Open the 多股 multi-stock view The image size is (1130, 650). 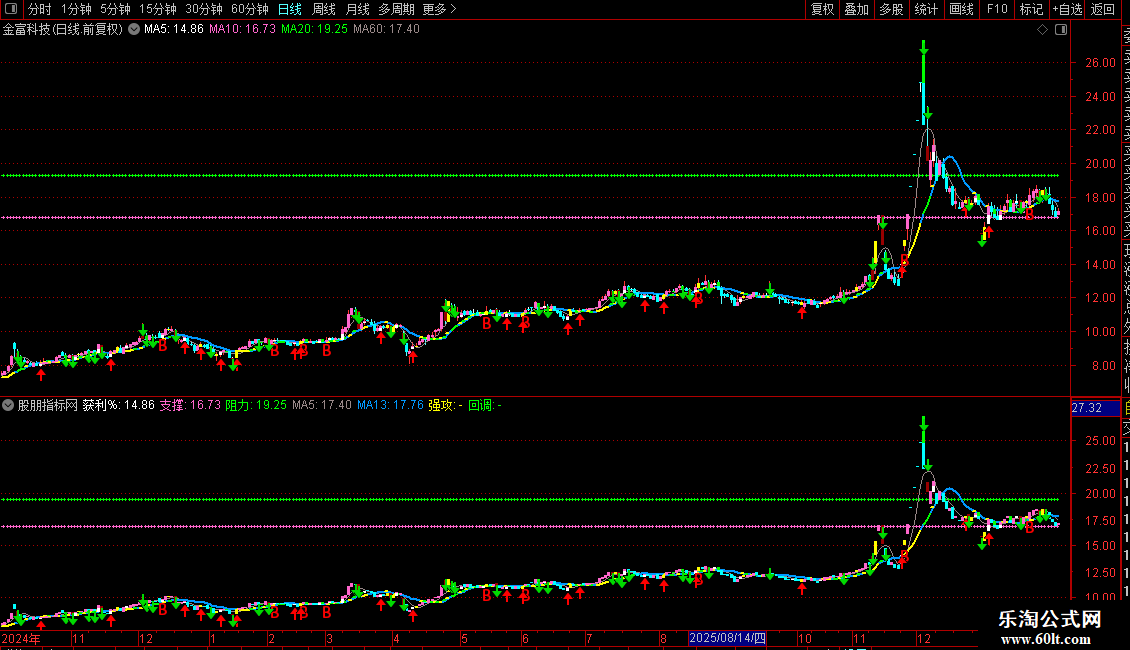[x=891, y=9]
